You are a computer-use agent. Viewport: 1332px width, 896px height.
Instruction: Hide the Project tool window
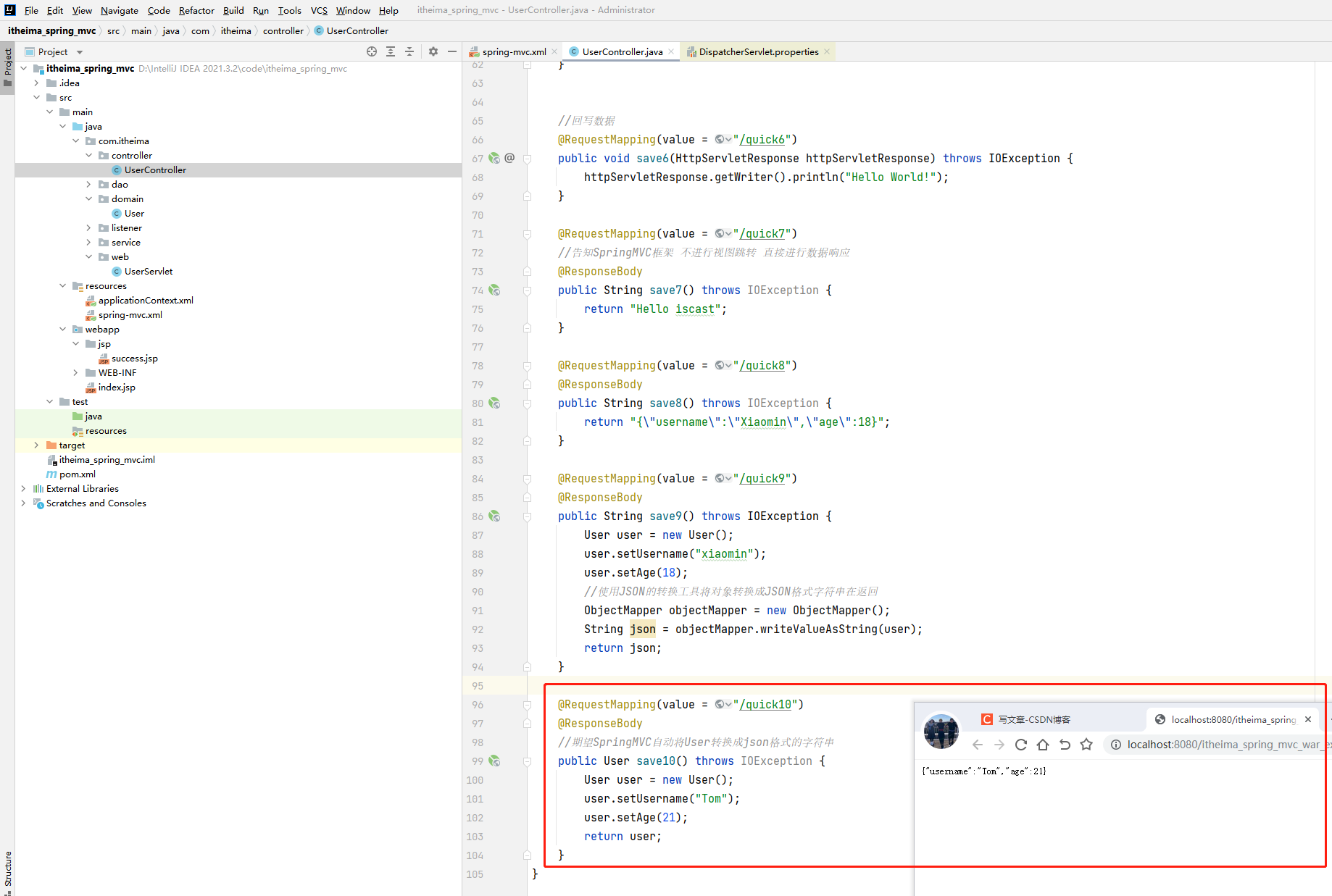[x=452, y=51]
